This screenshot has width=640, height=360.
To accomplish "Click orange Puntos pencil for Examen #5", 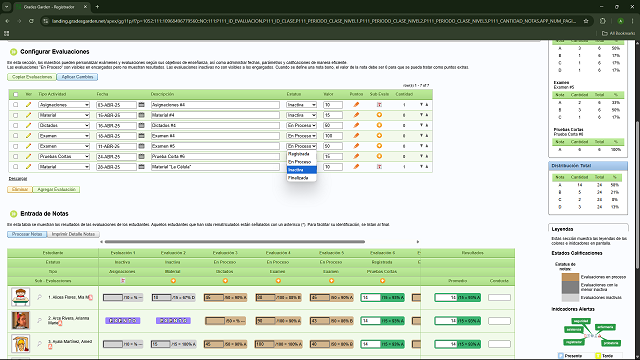I will [356, 146].
